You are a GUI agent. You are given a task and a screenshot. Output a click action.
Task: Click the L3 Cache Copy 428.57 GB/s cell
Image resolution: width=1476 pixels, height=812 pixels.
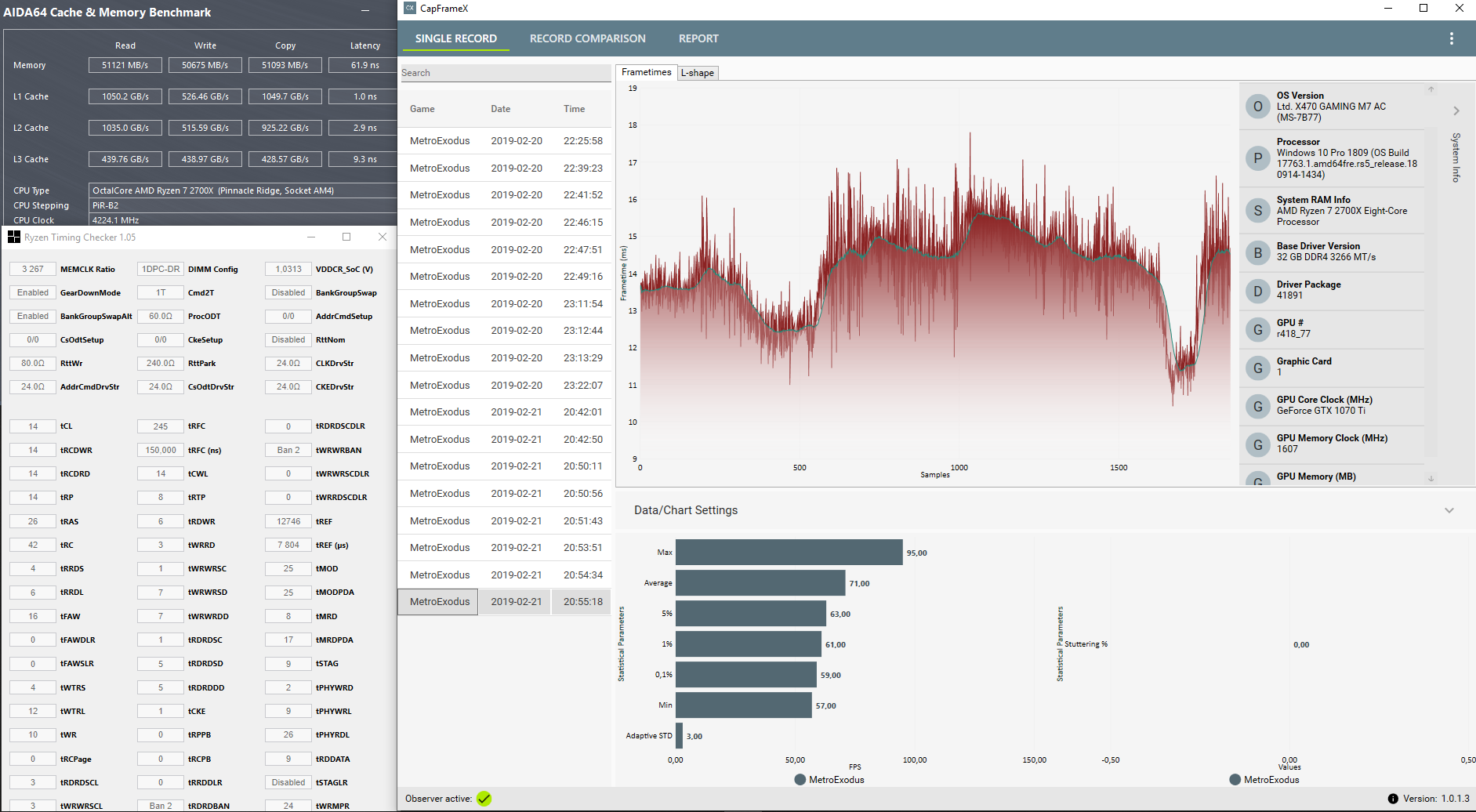[x=285, y=159]
